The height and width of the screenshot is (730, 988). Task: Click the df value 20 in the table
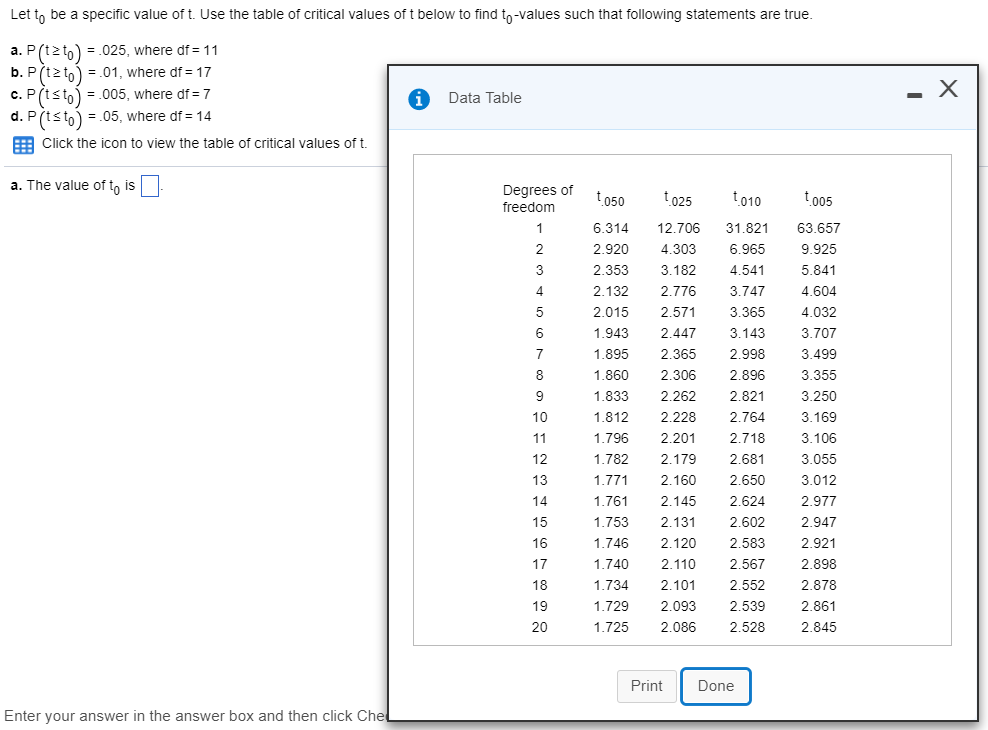pyautogui.click(x=539, y=627)
